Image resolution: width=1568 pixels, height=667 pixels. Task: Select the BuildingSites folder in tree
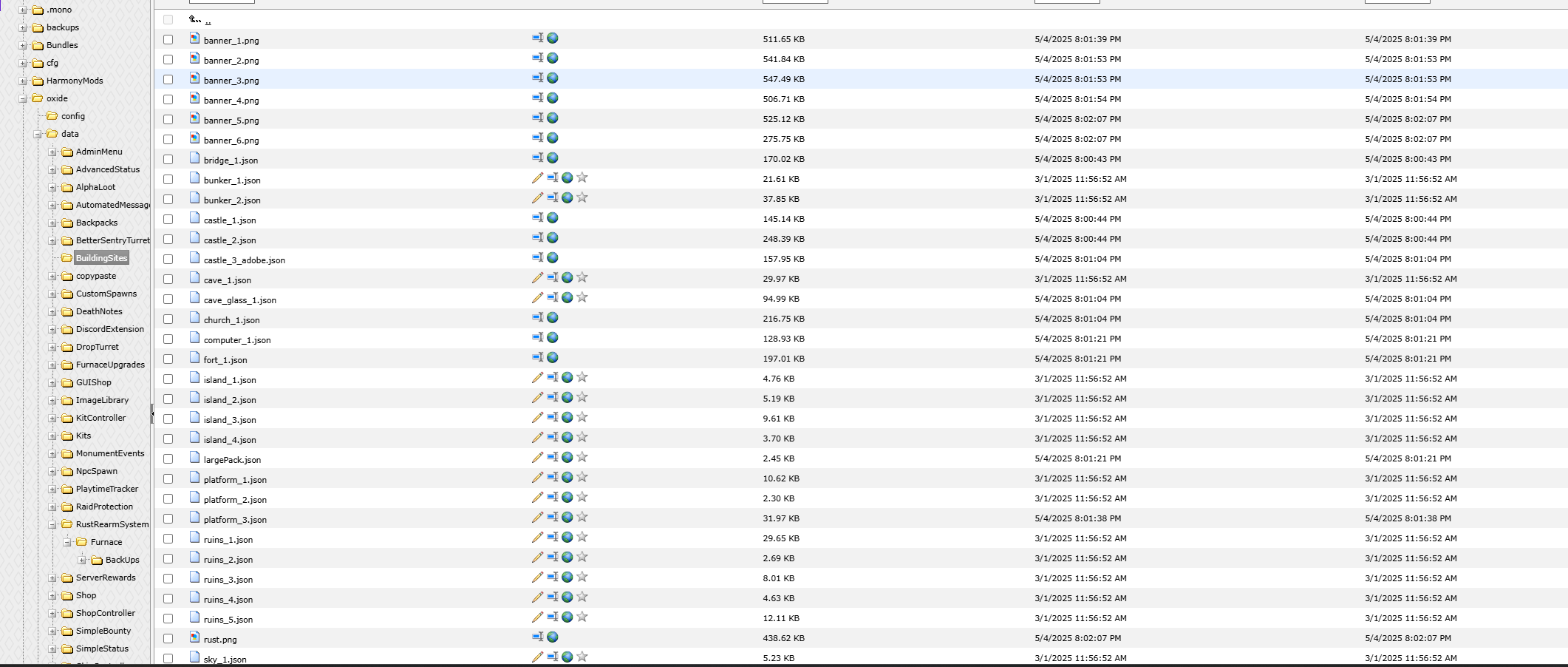[x=101, y=258]
